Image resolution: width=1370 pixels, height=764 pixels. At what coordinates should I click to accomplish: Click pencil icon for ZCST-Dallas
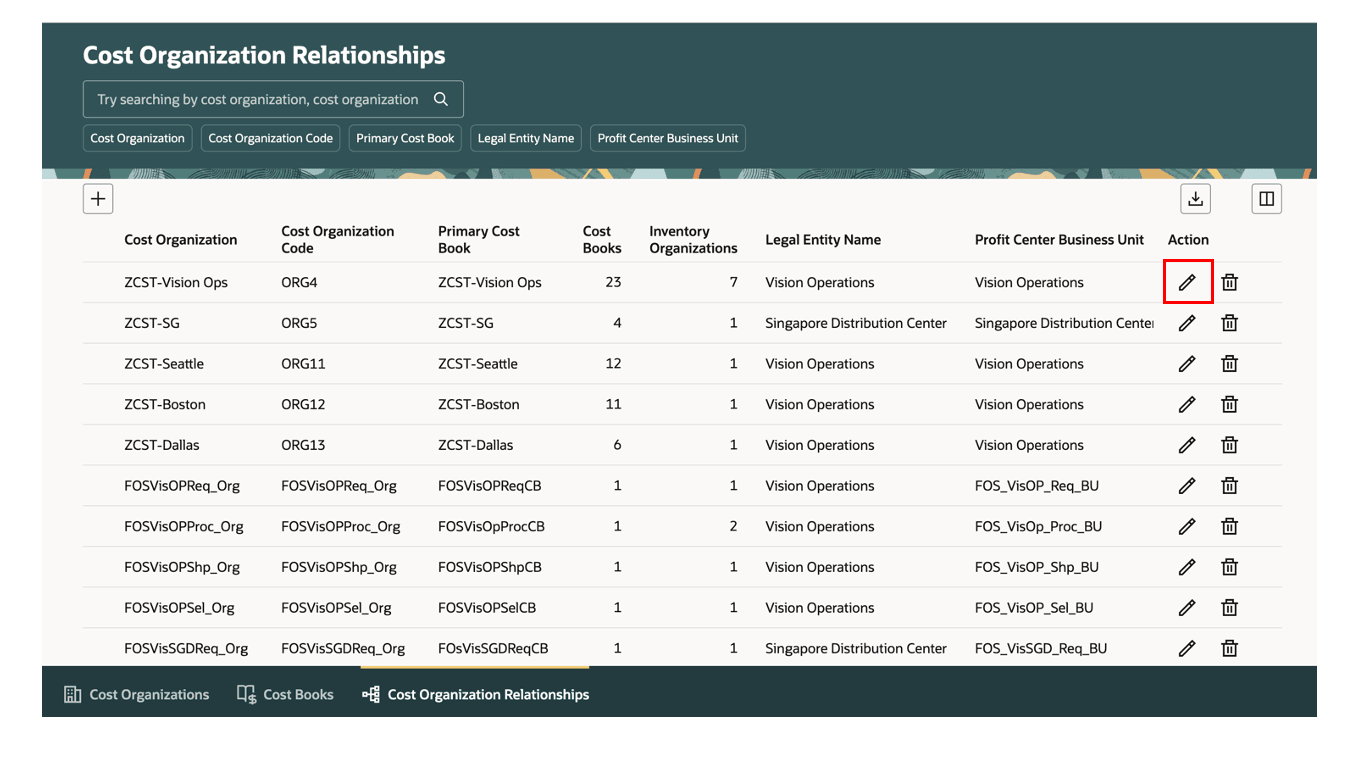tap(1187, 445)
